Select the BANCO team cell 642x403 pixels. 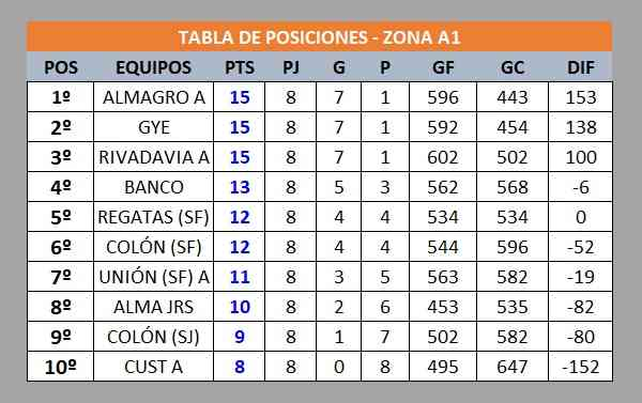(153, 188)
